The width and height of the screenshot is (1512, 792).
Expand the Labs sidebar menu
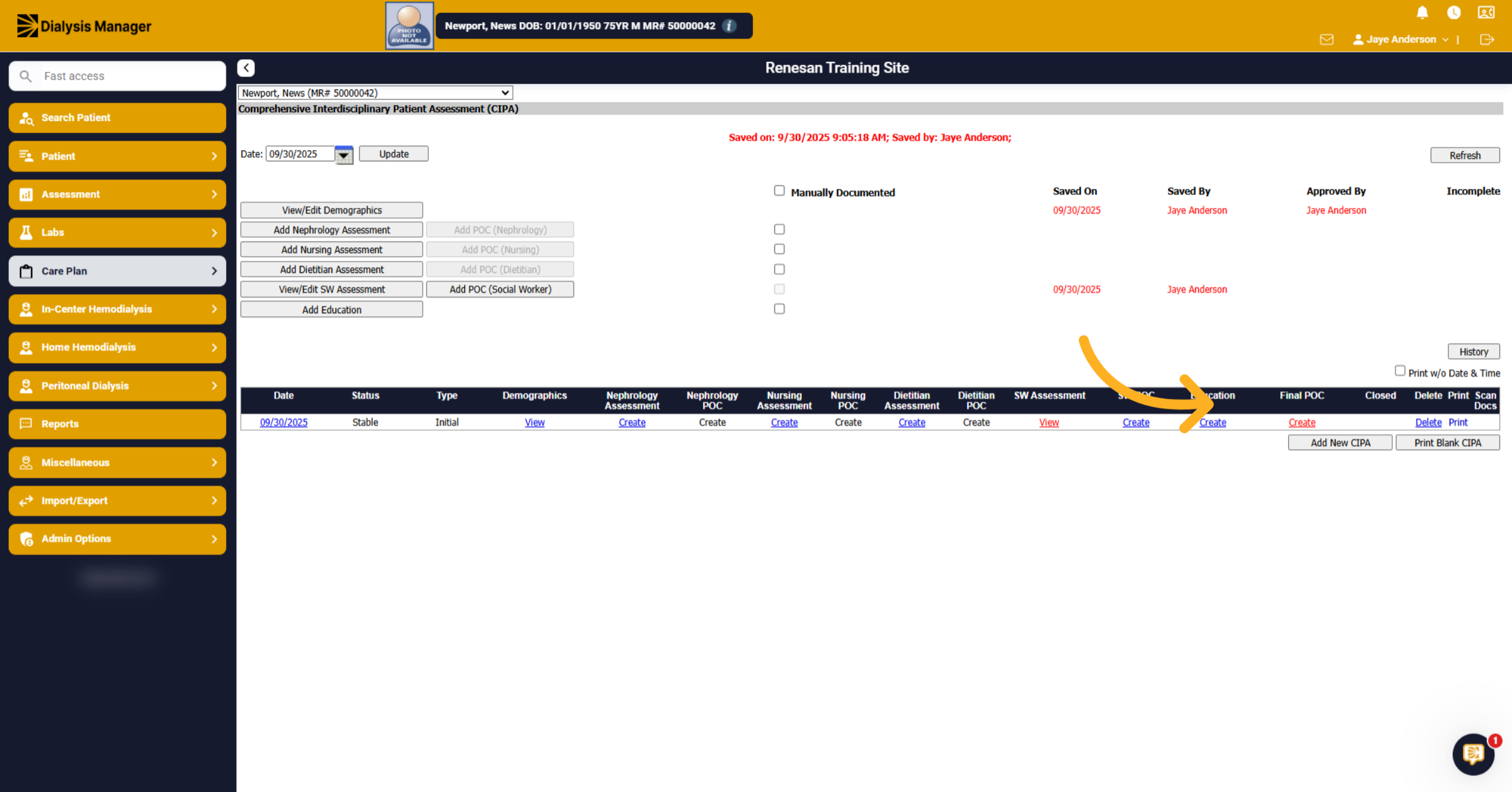(117, 232)
